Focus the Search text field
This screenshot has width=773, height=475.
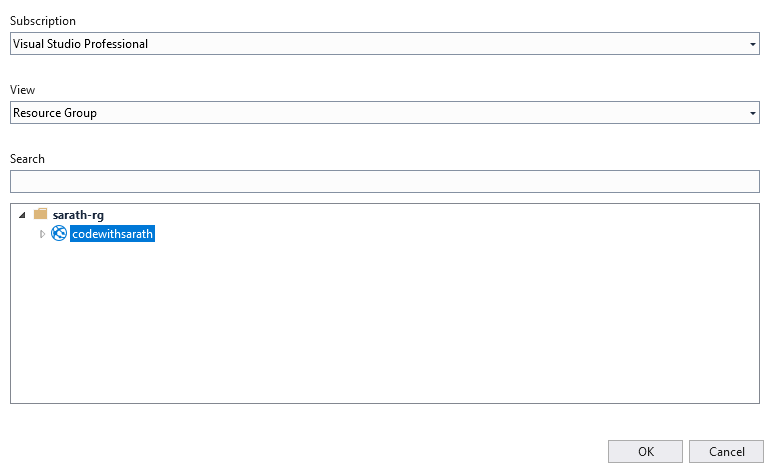click(385, 181)
